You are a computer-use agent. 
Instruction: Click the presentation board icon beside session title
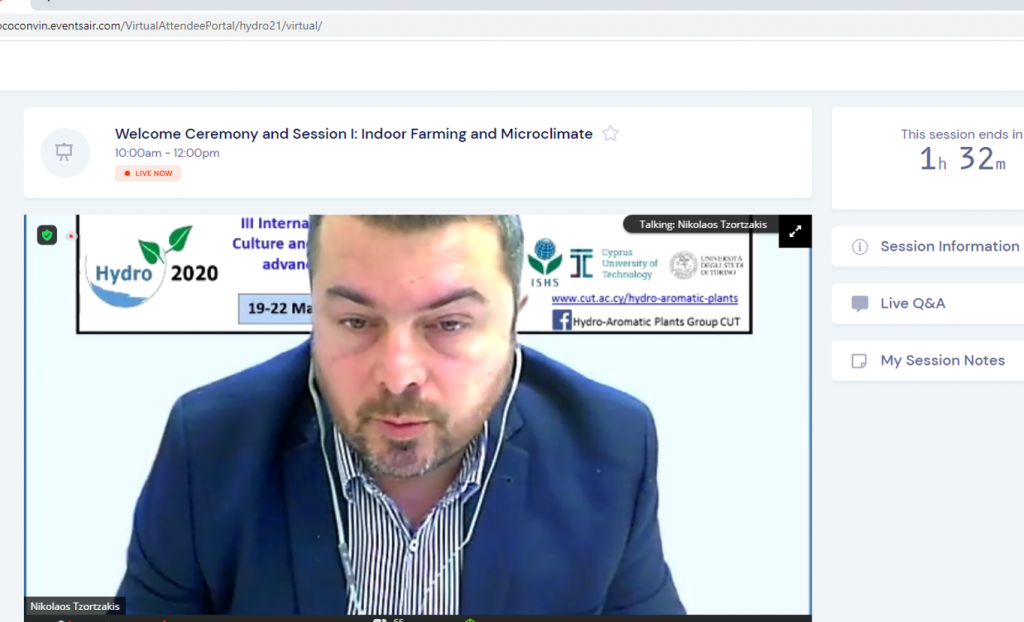65,152
